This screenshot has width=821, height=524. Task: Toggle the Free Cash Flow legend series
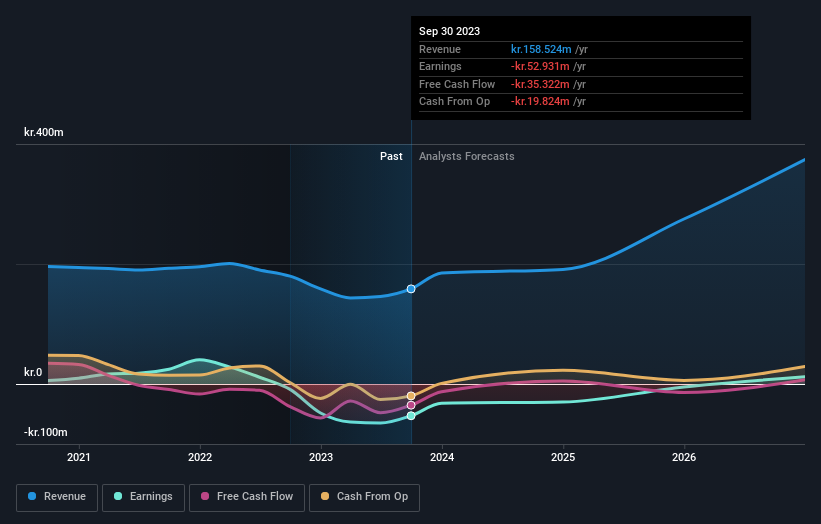coord(247,497)
